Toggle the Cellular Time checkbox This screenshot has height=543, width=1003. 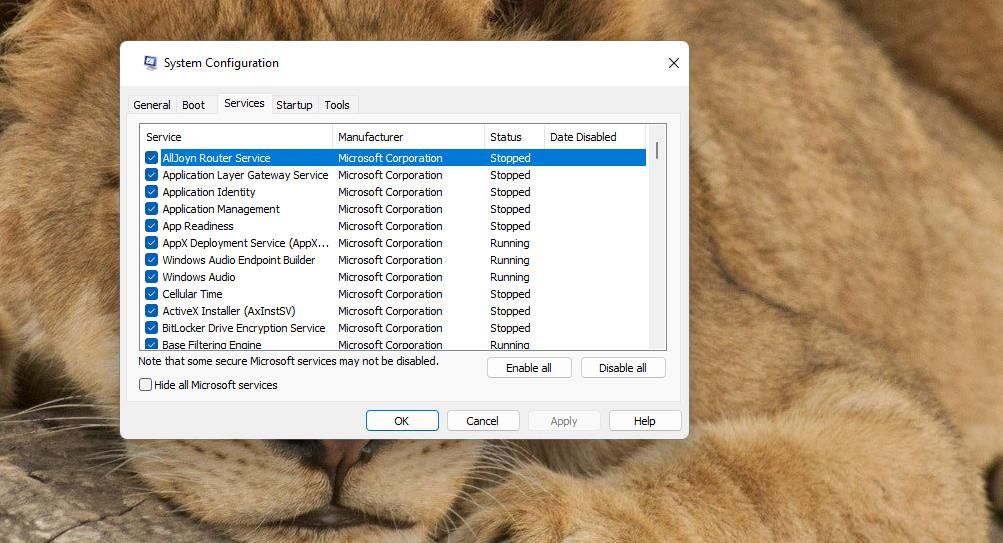[x=152, y=294]
